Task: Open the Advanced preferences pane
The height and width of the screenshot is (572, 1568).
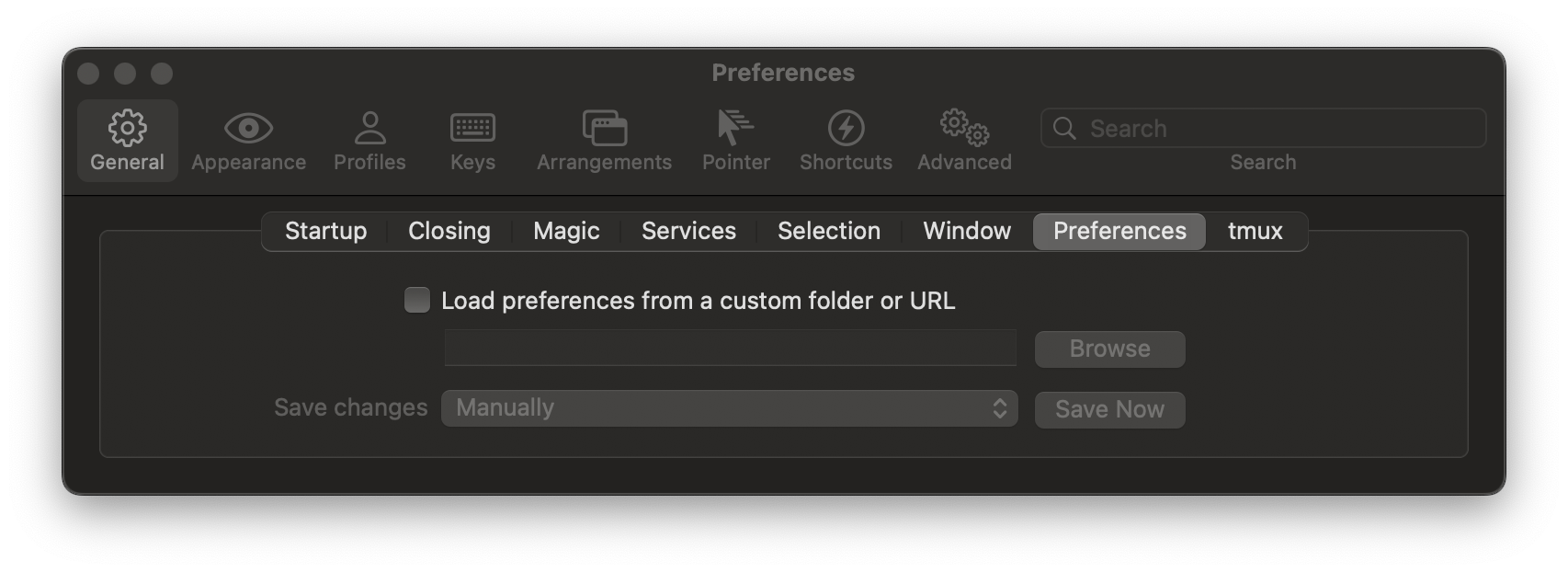Action: 963,138
